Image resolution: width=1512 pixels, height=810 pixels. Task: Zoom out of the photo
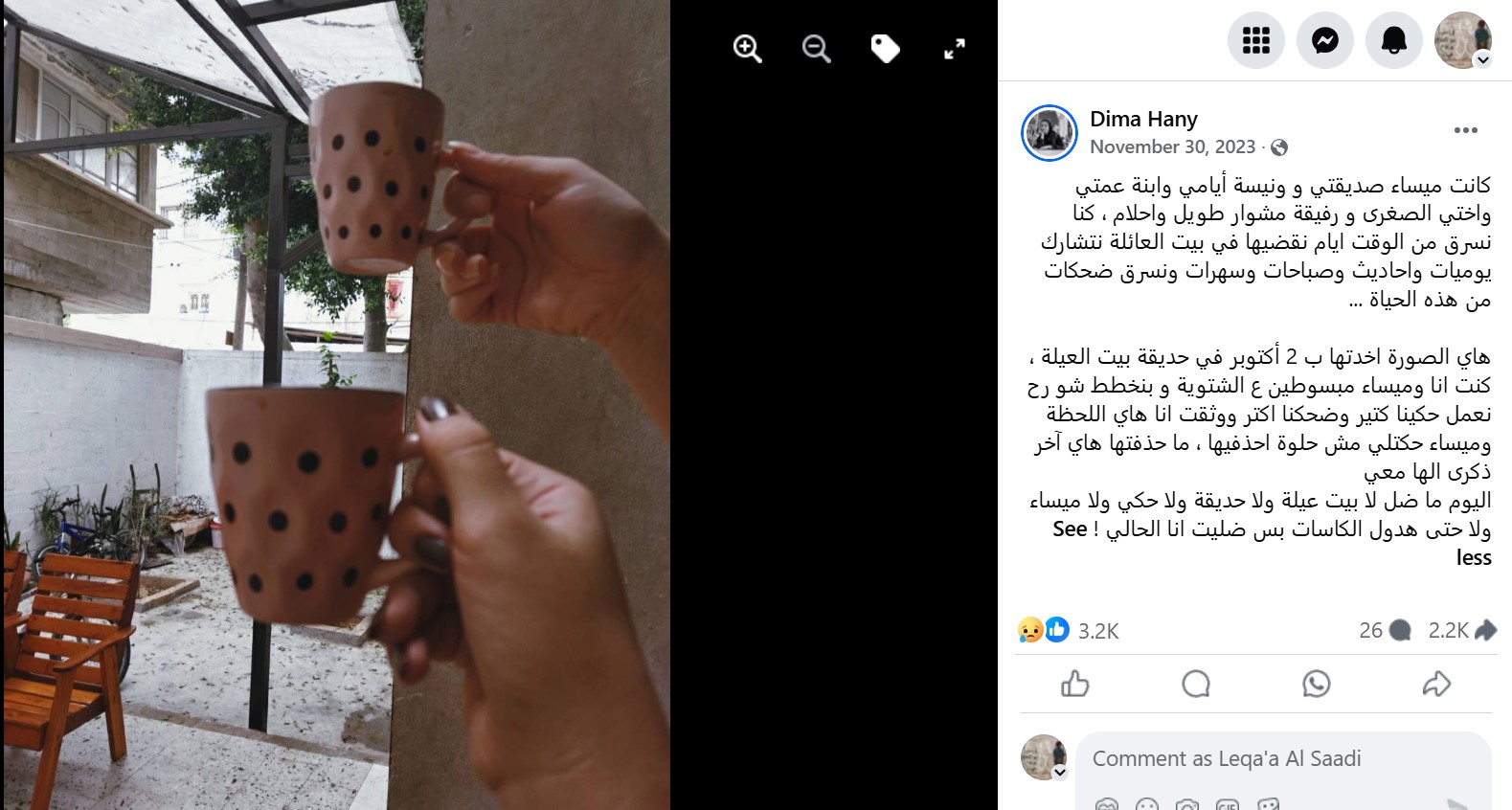(x=816, y=49)
